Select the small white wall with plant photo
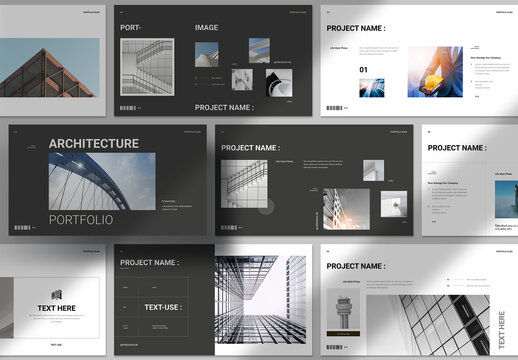 click(x=394, y=204)
